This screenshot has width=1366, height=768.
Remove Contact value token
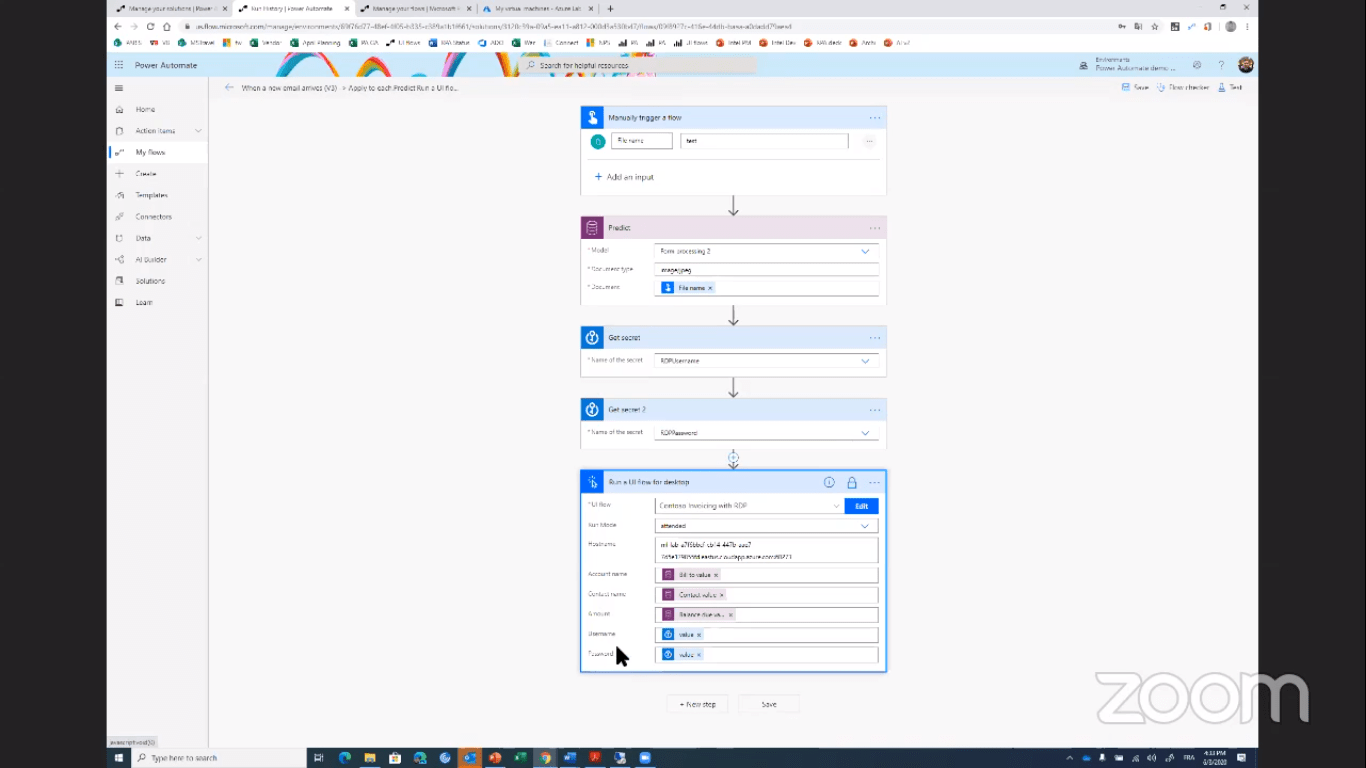[721, 595]
